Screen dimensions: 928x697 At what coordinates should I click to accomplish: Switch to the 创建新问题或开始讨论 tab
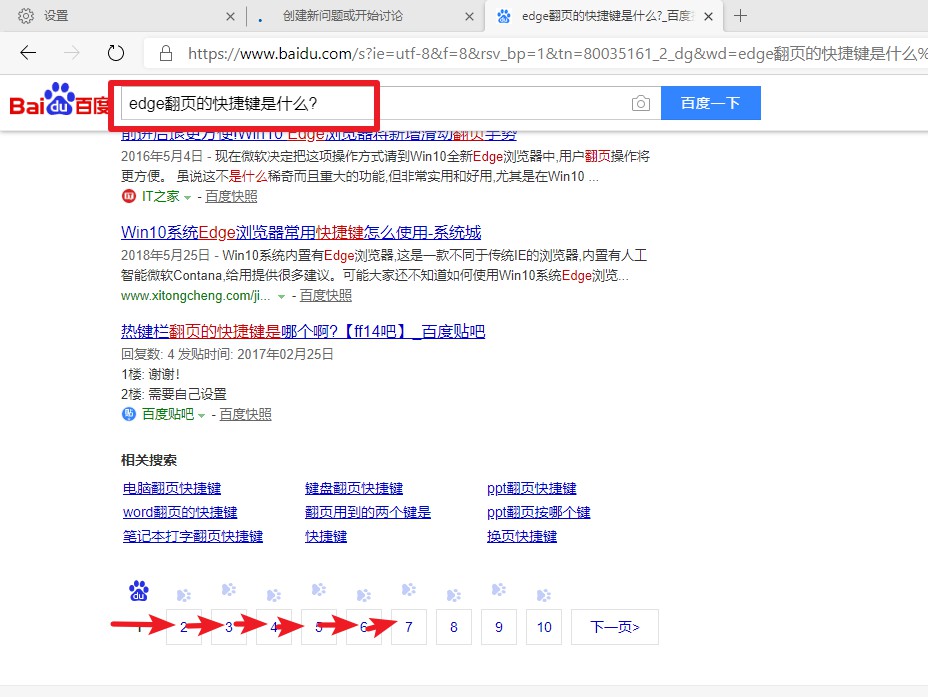364,16
